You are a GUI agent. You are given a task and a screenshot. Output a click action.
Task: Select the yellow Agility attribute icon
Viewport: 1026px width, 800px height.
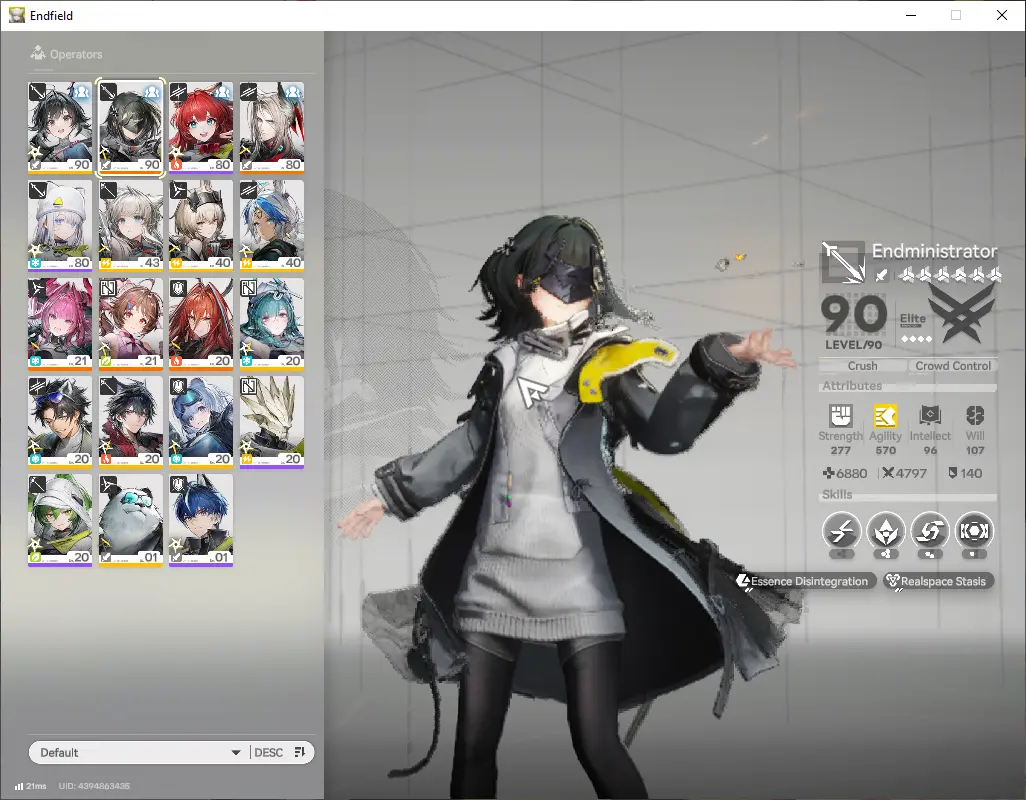(885, 416)
